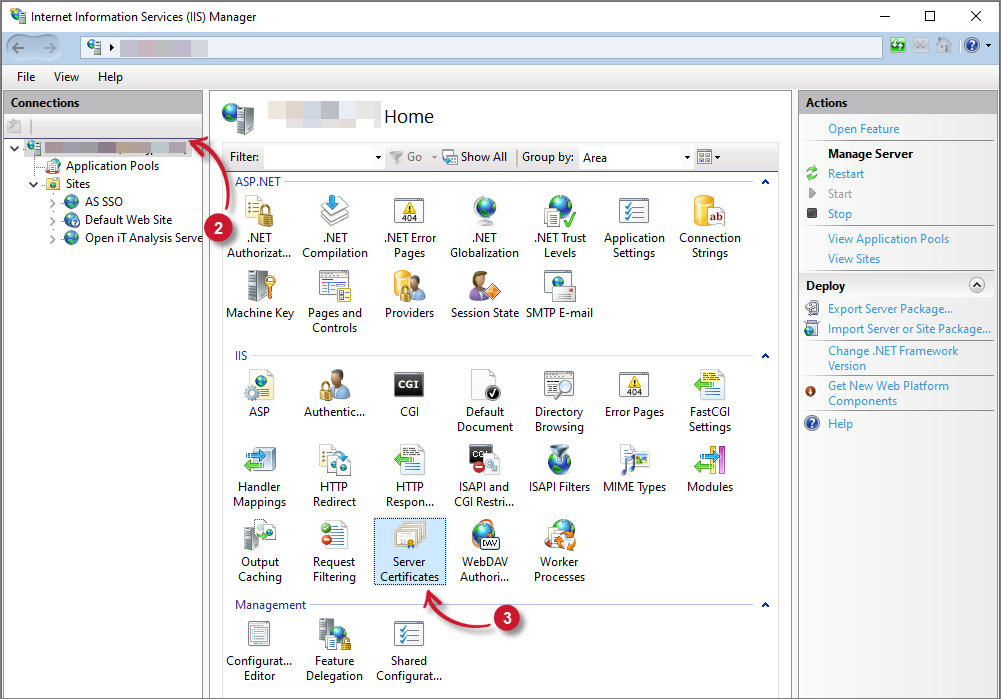The width and height of the screenshot is (1001, 699).
Task: Open the MIME Types feature
Action: pos(634,463)
